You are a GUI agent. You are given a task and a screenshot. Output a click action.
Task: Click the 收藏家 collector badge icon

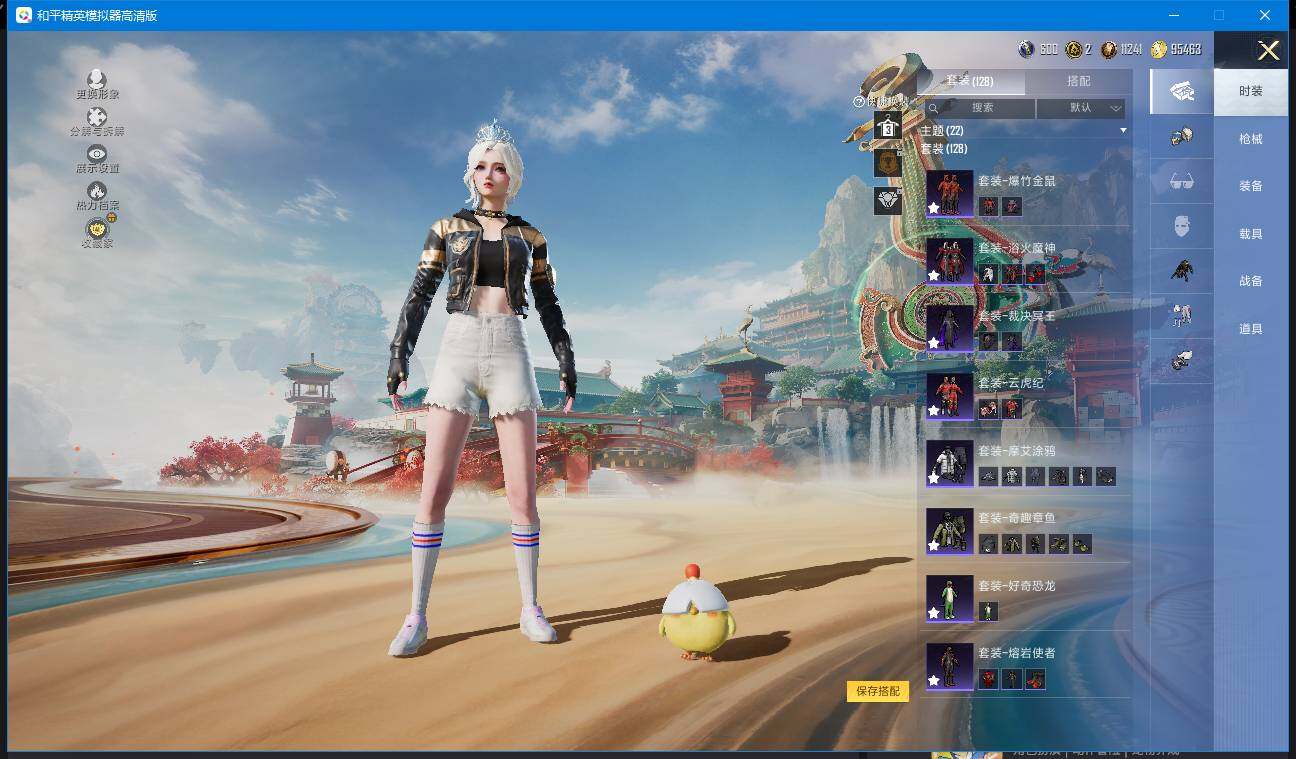coord(97,229)
